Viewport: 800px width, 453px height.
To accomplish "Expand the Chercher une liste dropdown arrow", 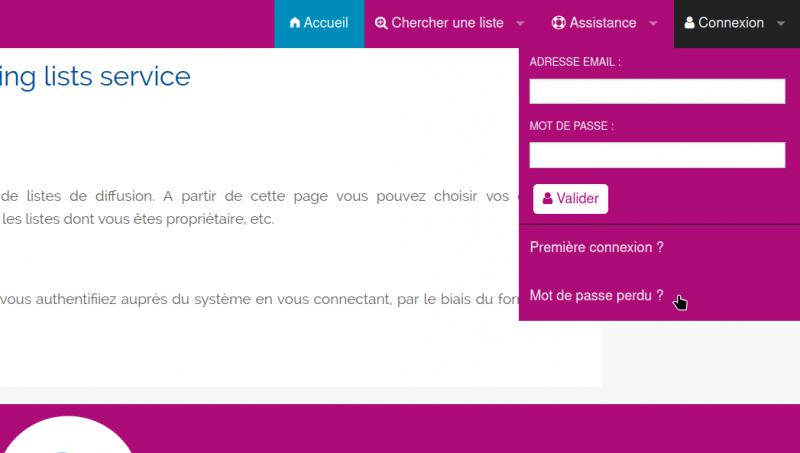I will 521,24.
